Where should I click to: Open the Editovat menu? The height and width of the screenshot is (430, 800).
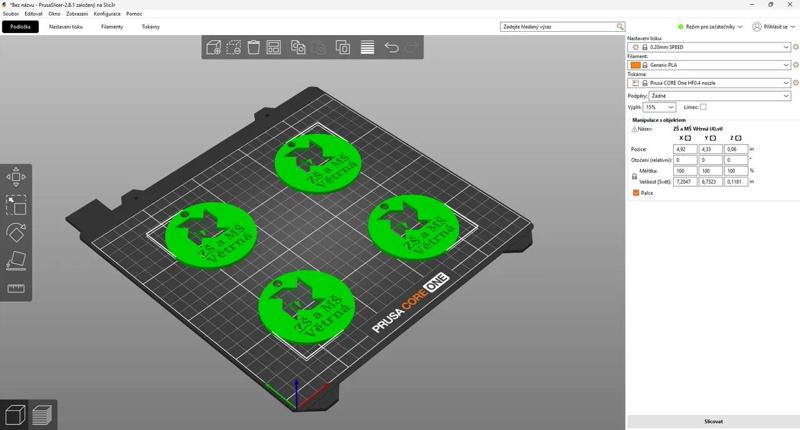[34, 14]
